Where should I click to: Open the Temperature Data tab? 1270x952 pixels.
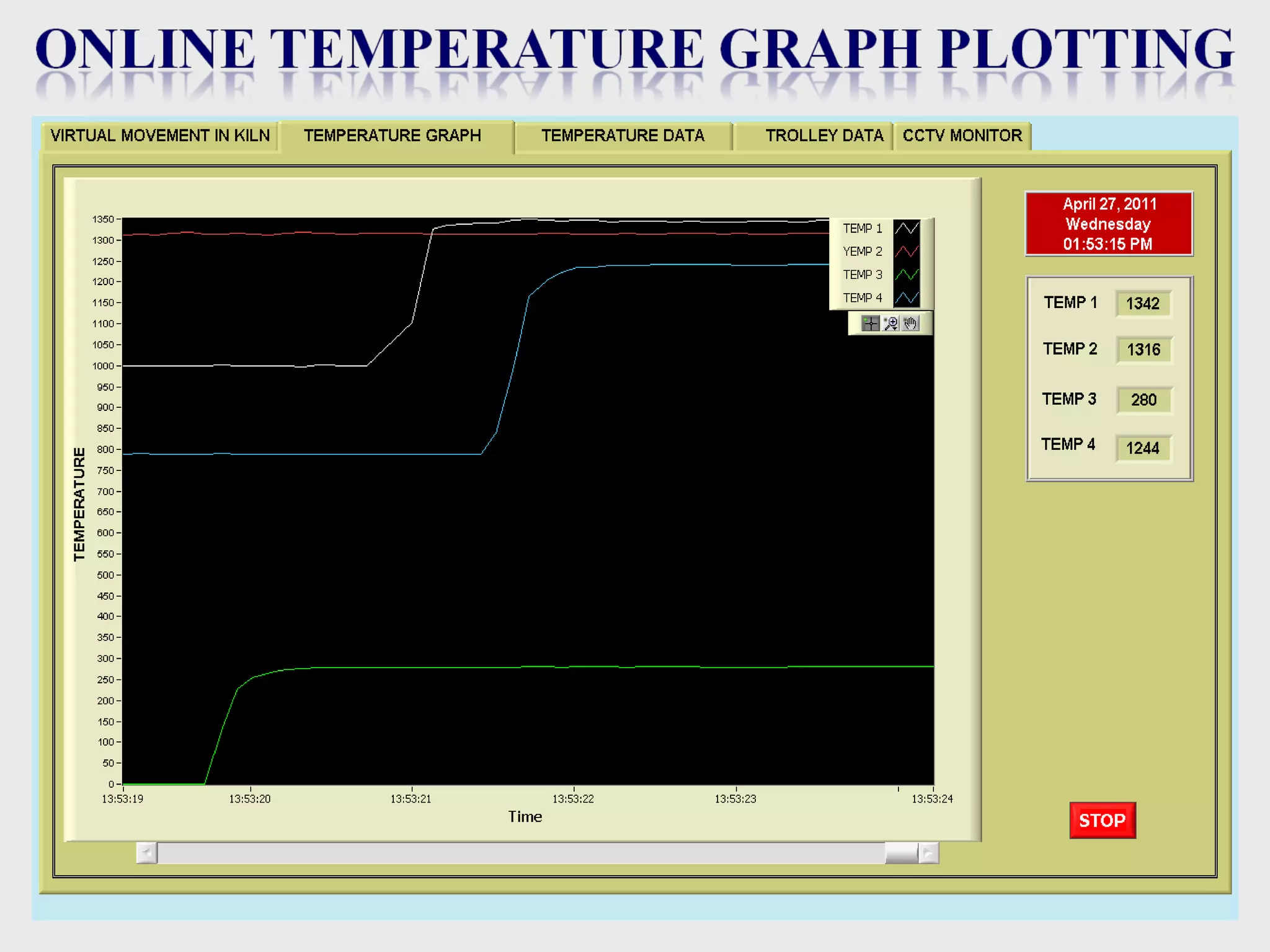pyautogui.click(x=623, y=136)
